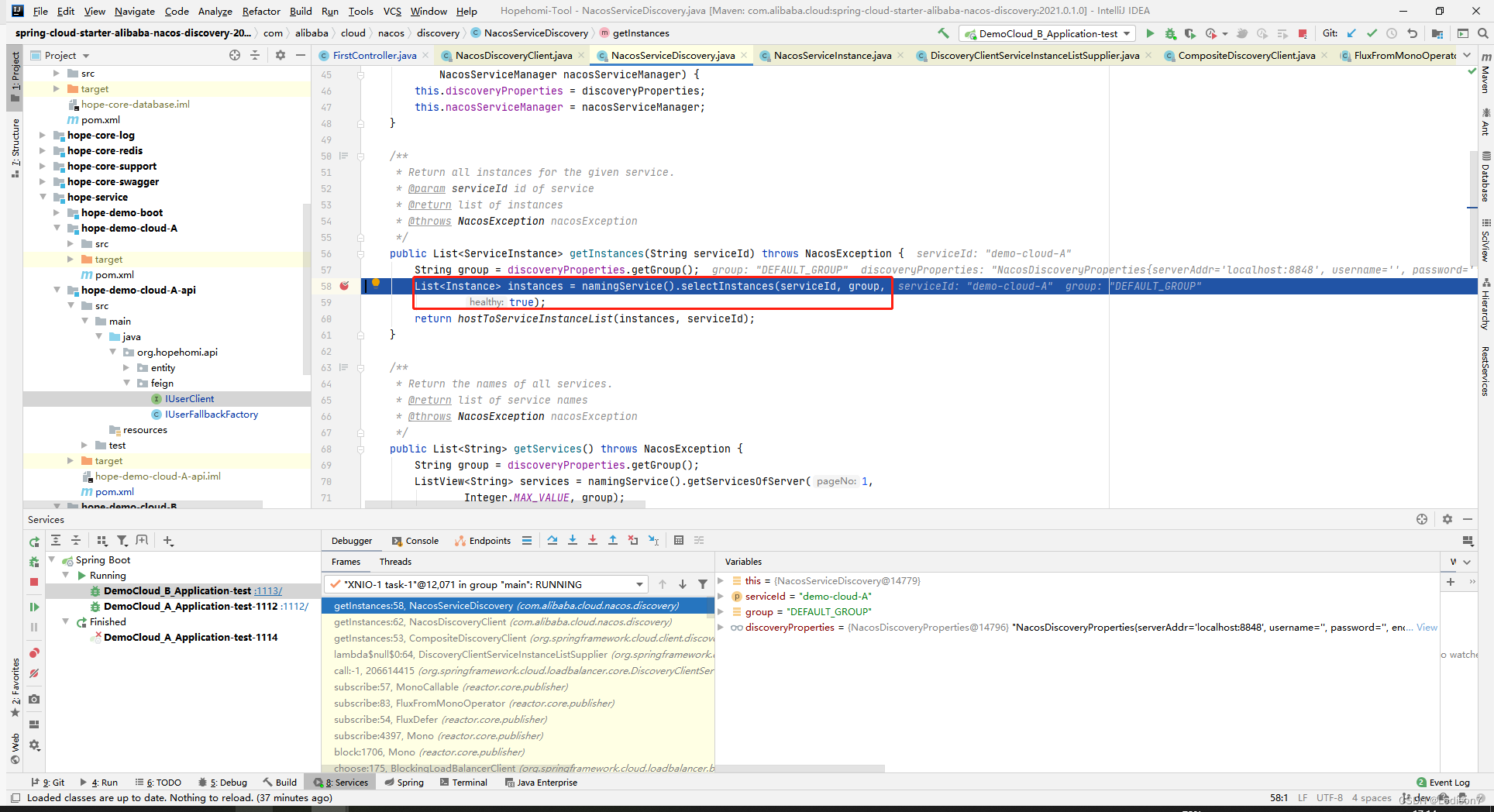The height and width of the screenshot is (812, 1494).
Task: Click Step Over in debugger toolbar
Action: click(552, 540)
